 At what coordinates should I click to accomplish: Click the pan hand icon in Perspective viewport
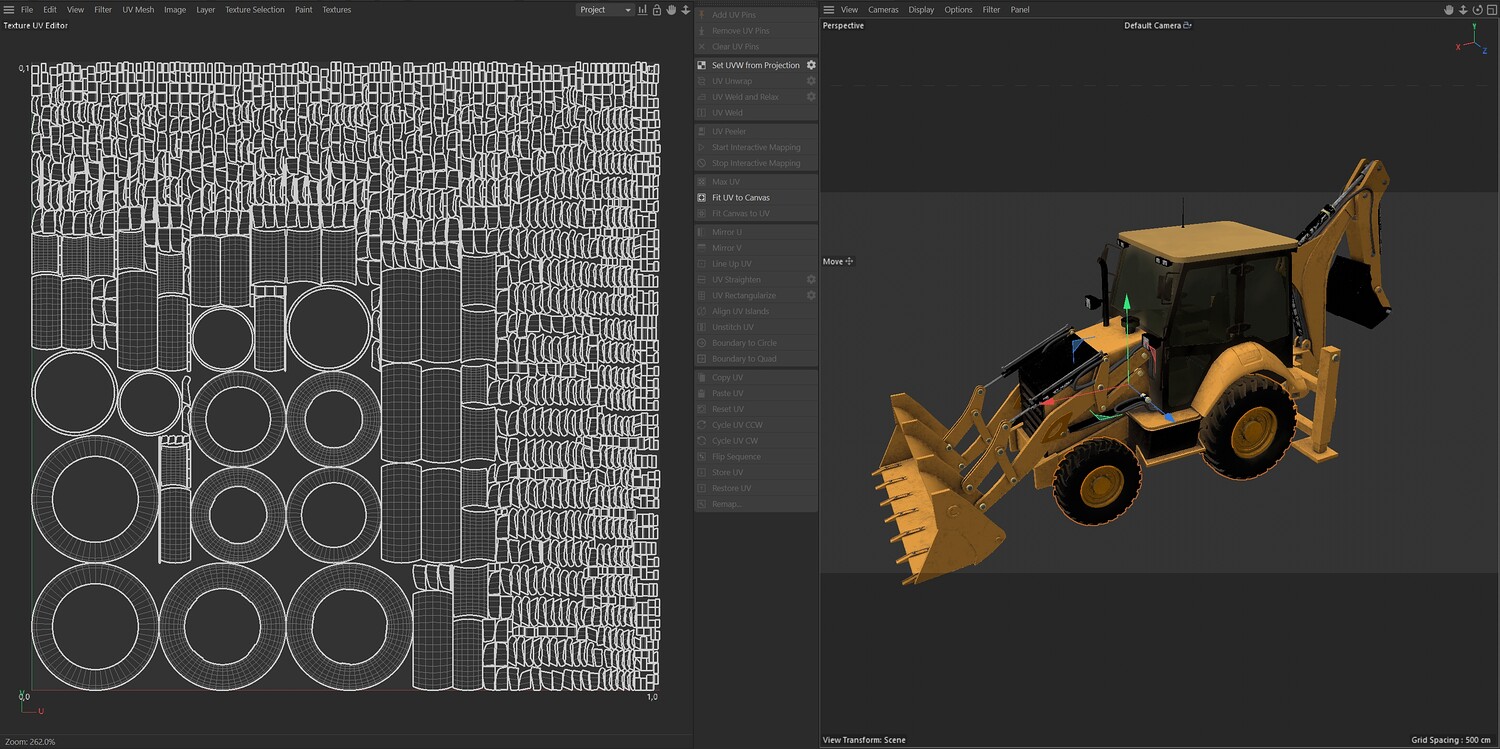tap(1448, 10)
